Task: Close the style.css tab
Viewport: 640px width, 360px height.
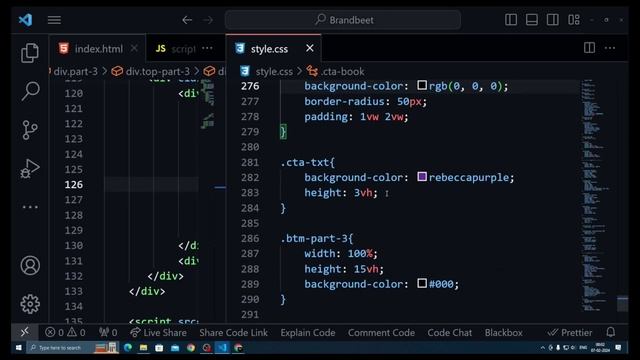Action: (x=310, y=48)
